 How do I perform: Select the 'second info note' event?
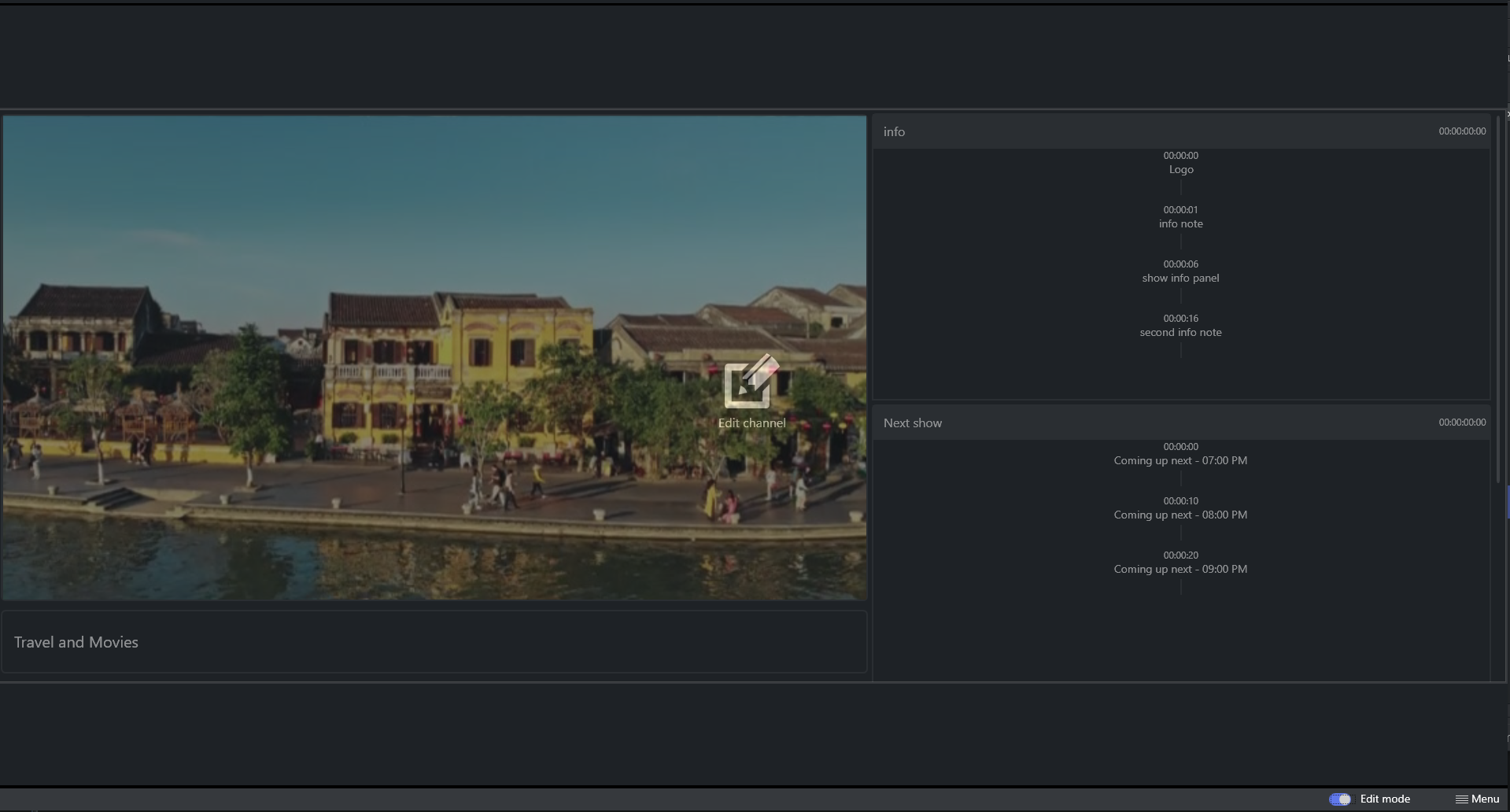[x=1180, y=332]
